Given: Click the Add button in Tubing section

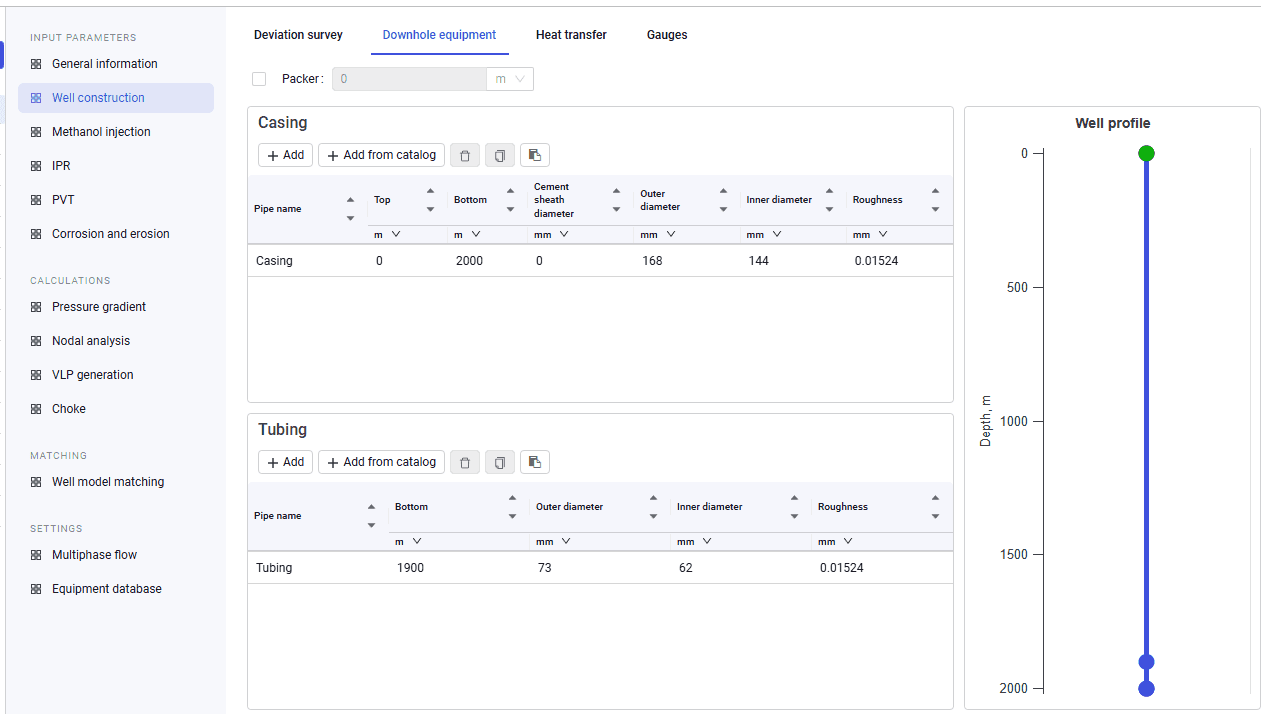Looking at the screenshot, I should click(x=285, y=462).
